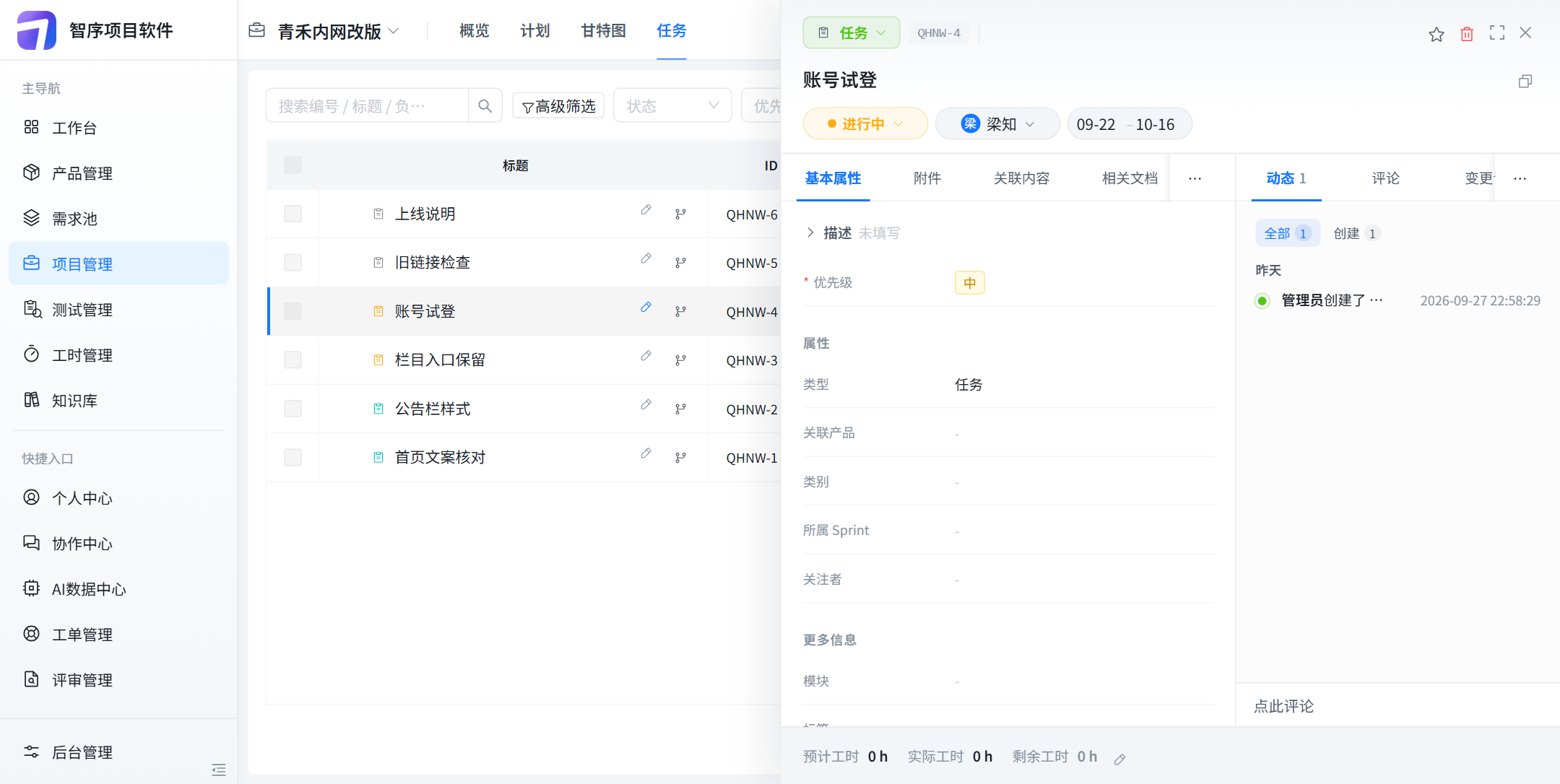Check the 栏目入口保留 row checkbox

click(x=292, y=360)
